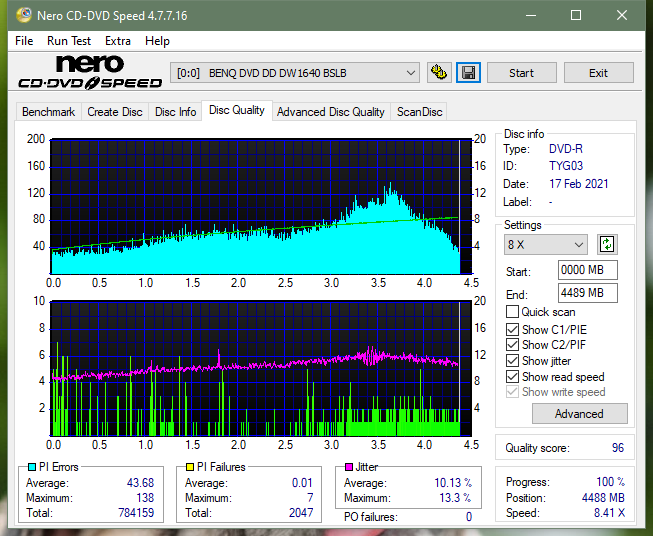Screen dimensions: 653x536
Task: Switch to Advanced Disc Quality tab
Action: pyautogui.click(x=331, y=112)
